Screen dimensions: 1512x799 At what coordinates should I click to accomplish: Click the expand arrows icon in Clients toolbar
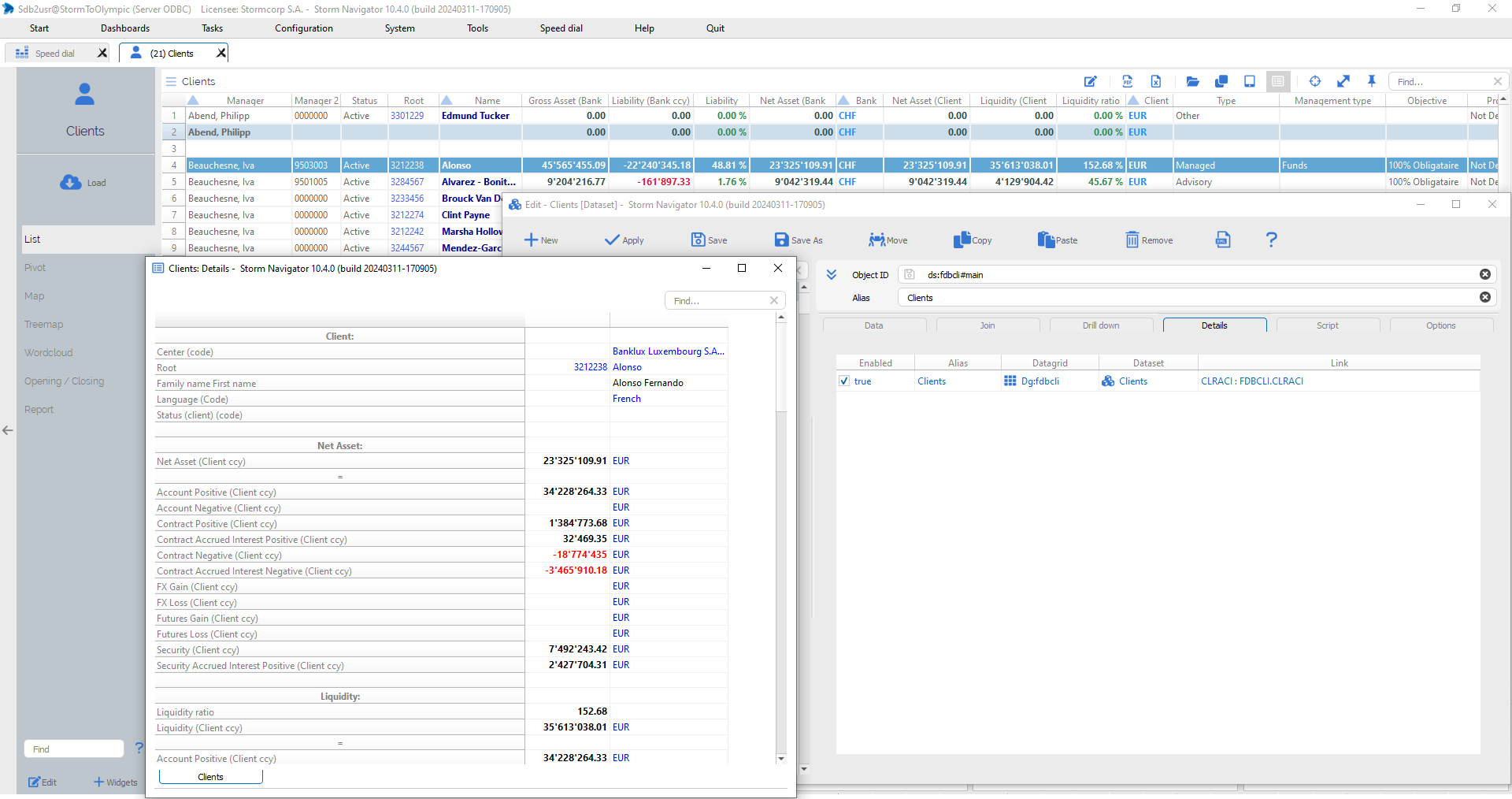click(x=1343, y=81)
